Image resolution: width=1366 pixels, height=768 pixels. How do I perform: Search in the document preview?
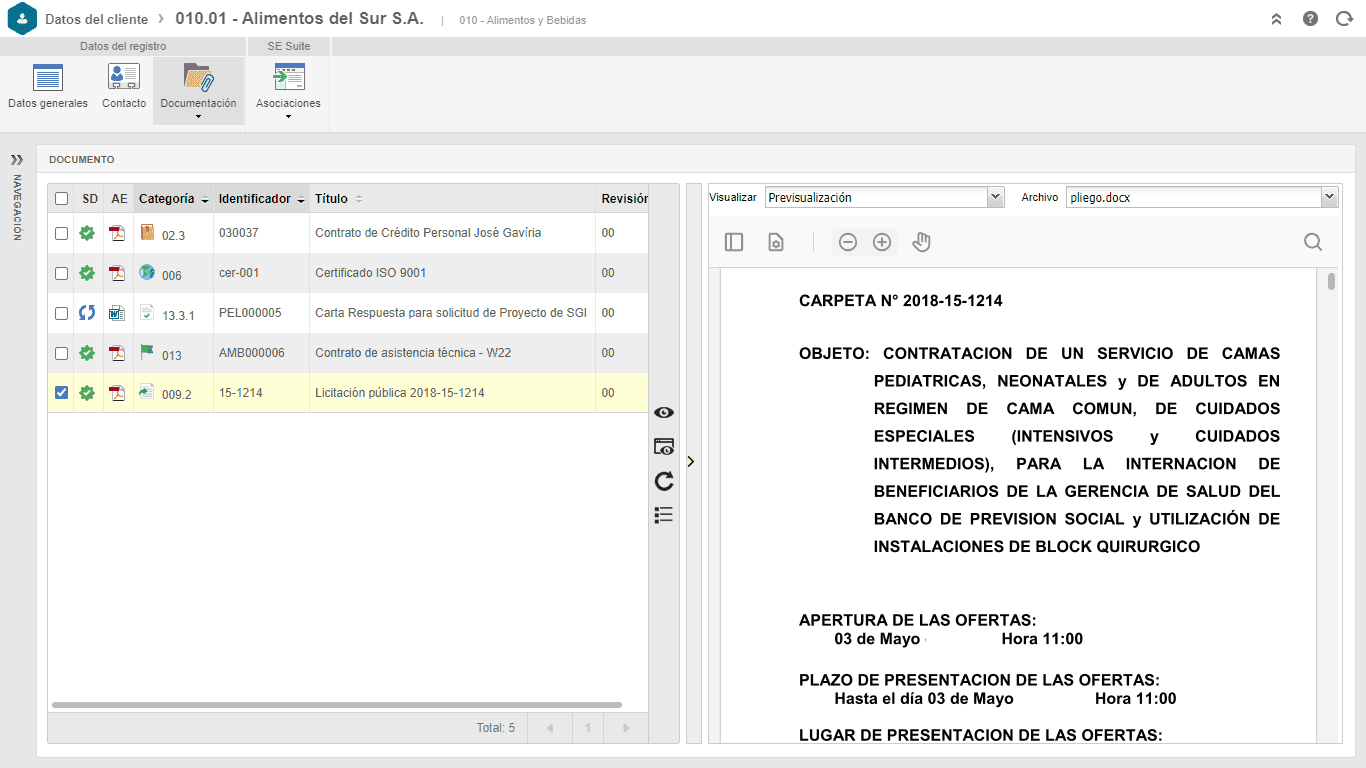coord(1313,242)
